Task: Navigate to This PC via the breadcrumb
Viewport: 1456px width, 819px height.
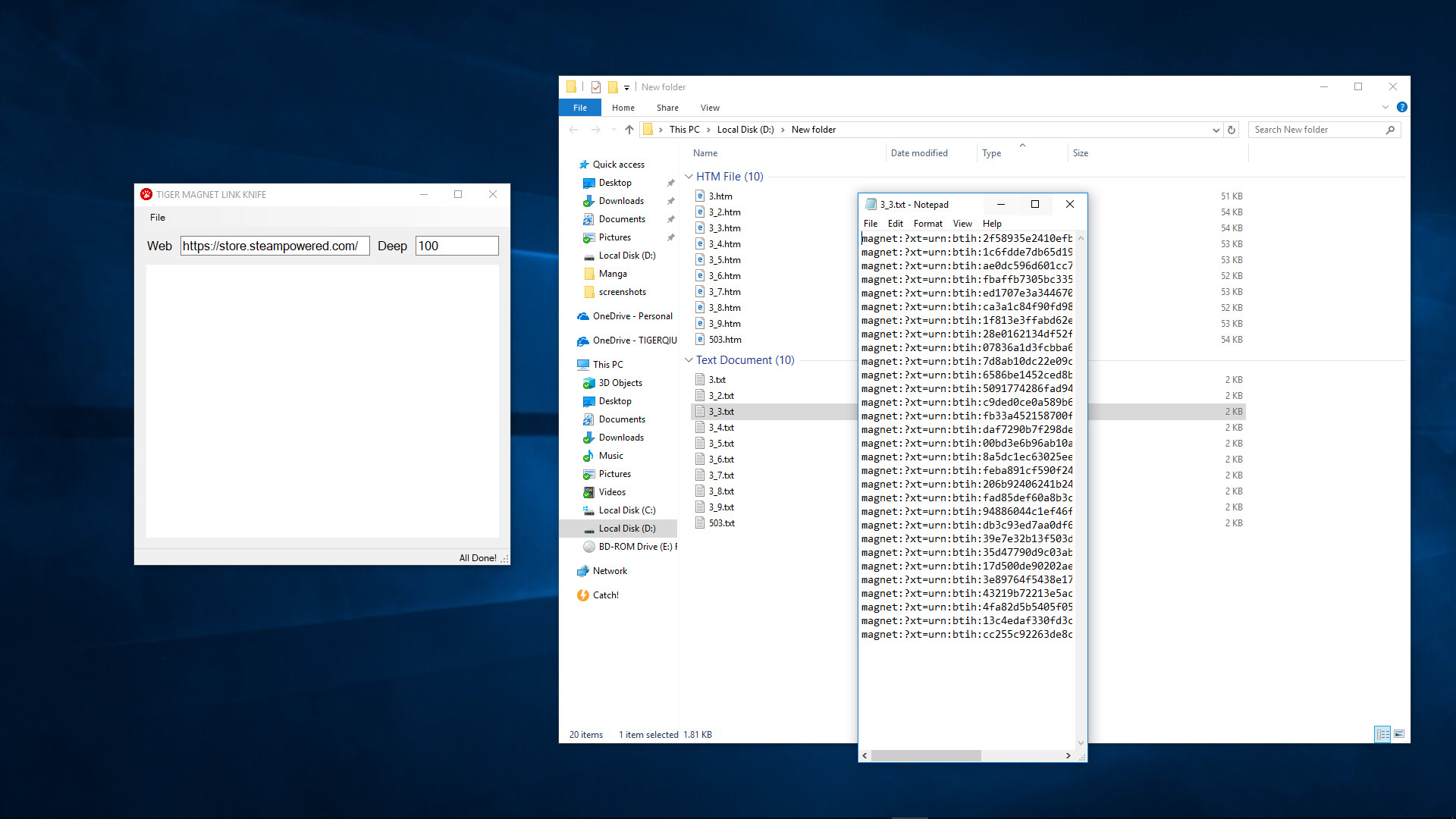Action: pos(685,130)
